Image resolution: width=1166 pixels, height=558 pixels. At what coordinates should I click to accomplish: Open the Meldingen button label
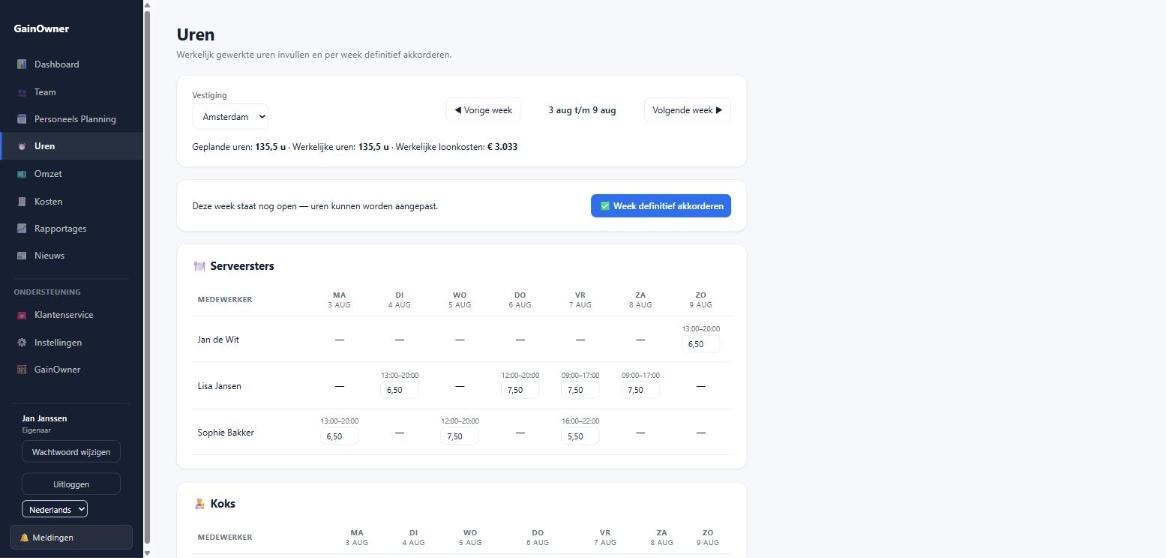(x=53, y=537)
